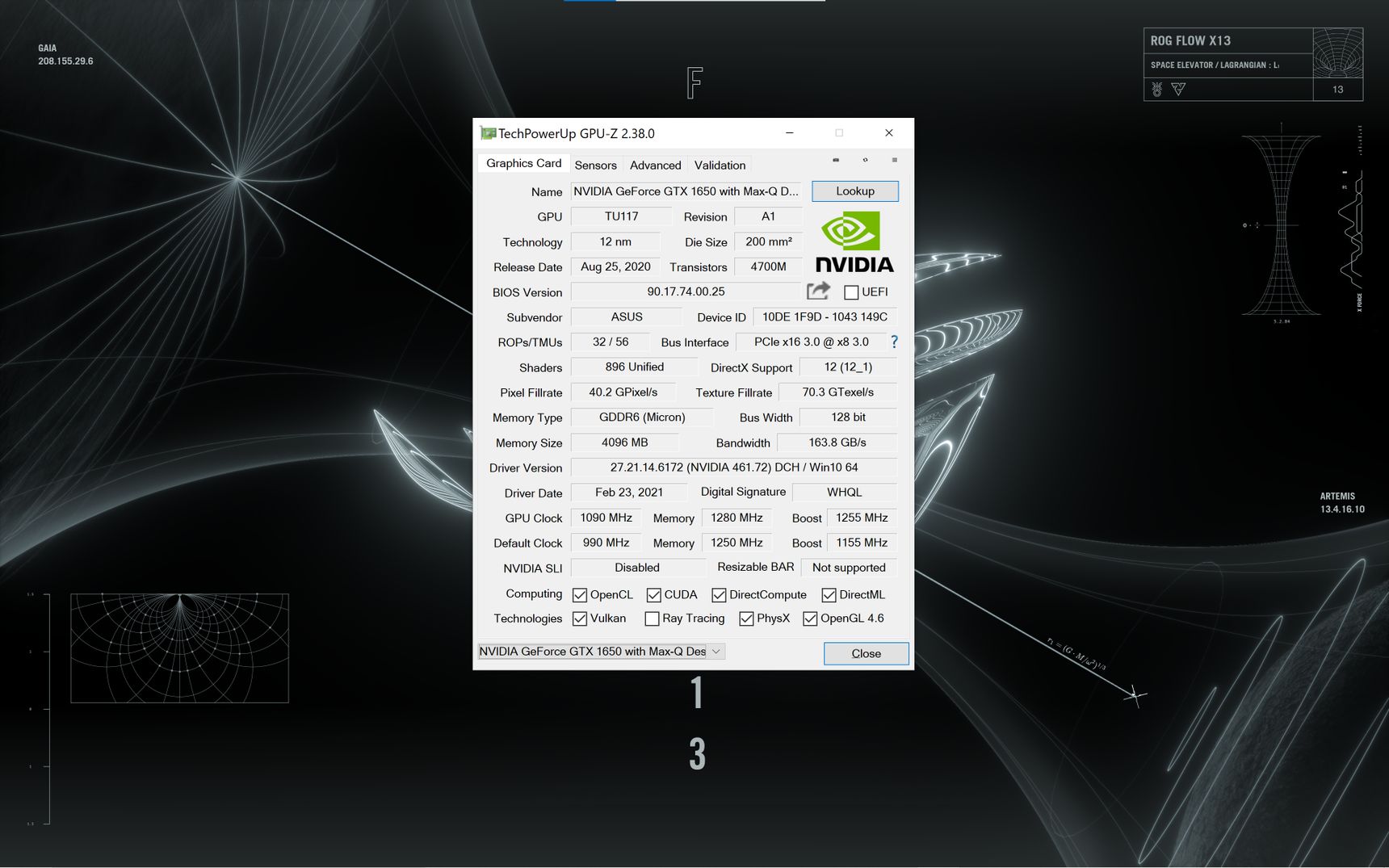This screenshot has width=1389, height=868.
Task: Click the Subvendor value ASUS
Action: pyautogui.click(x=627, y=317)
